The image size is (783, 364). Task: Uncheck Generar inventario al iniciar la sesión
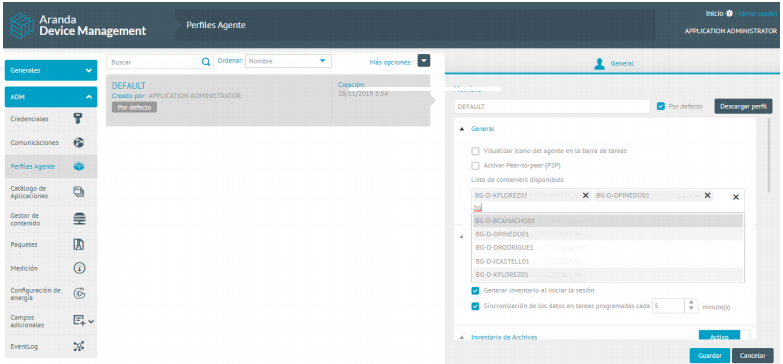475,291
